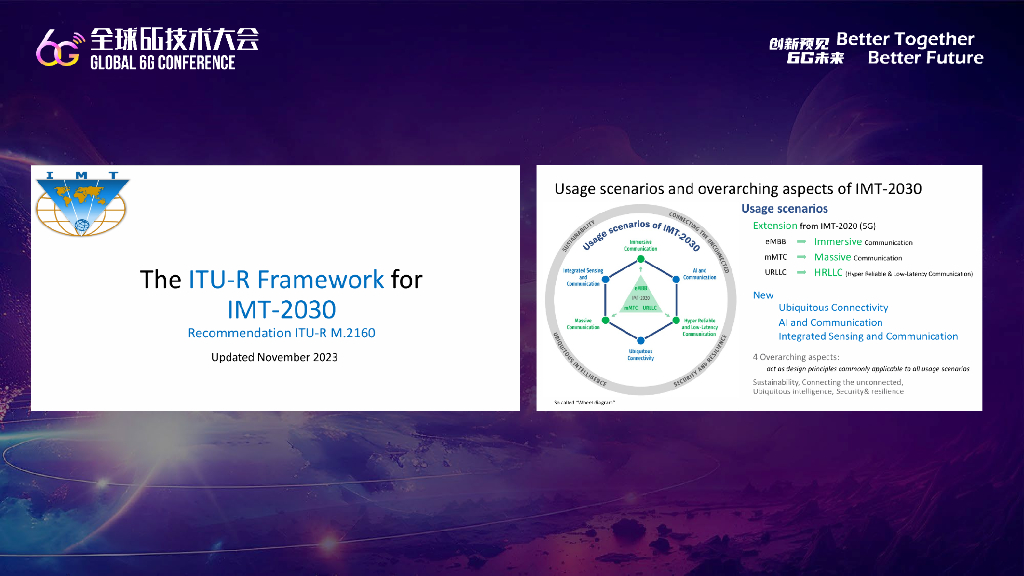
Task: Click the 'mMTC' label
Action: [x=775, y=257]
